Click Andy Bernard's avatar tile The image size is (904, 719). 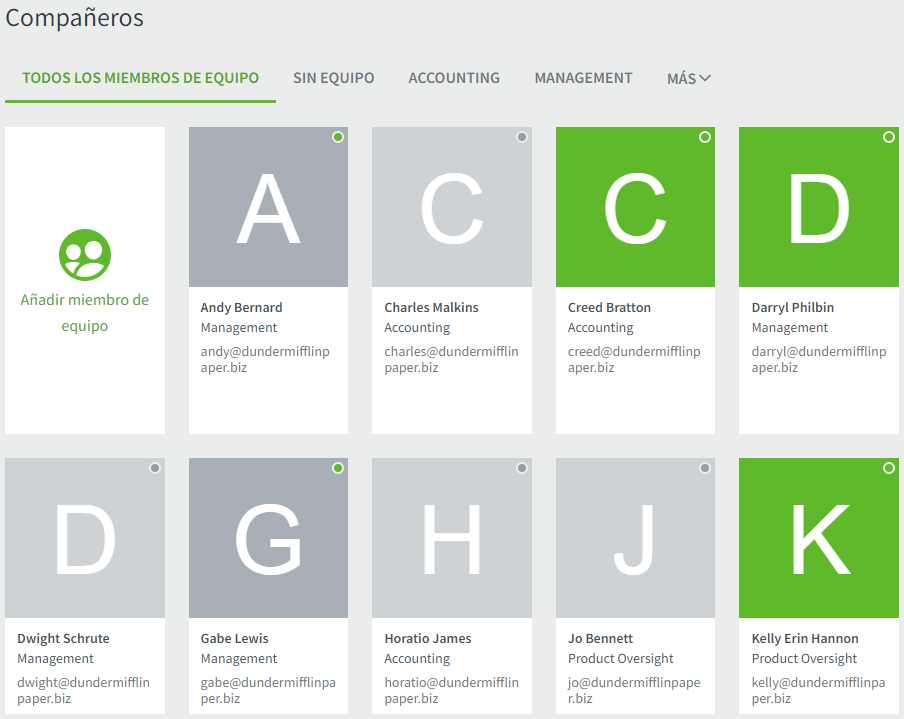[x=268, y=207]
